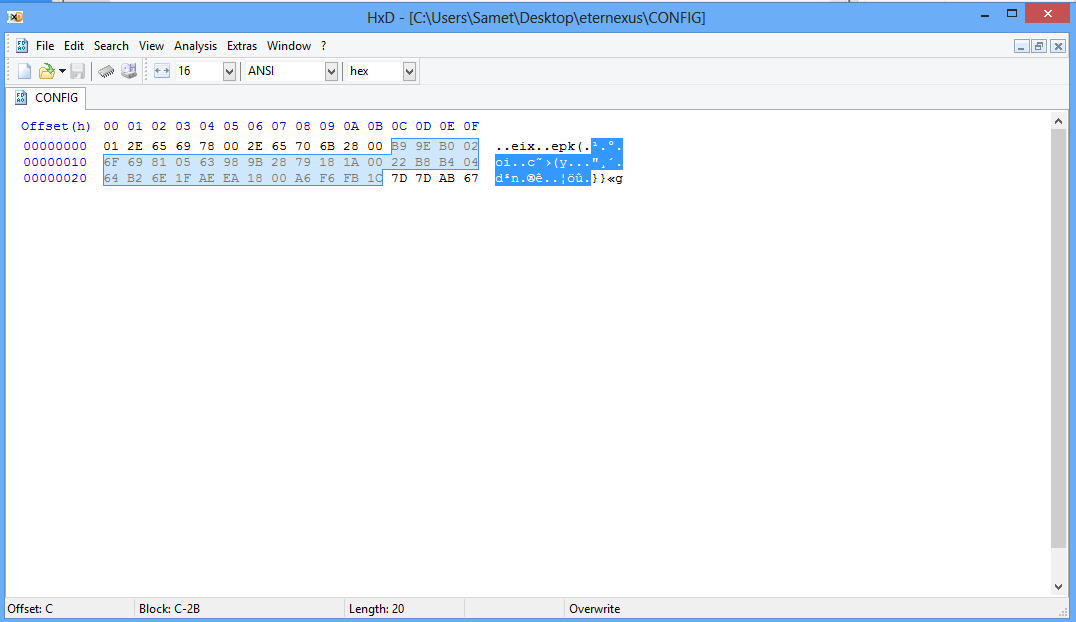This screenshot has height=622, width=1076.
Task: Open the Extras menu
Action: click(x=242, y=46)
